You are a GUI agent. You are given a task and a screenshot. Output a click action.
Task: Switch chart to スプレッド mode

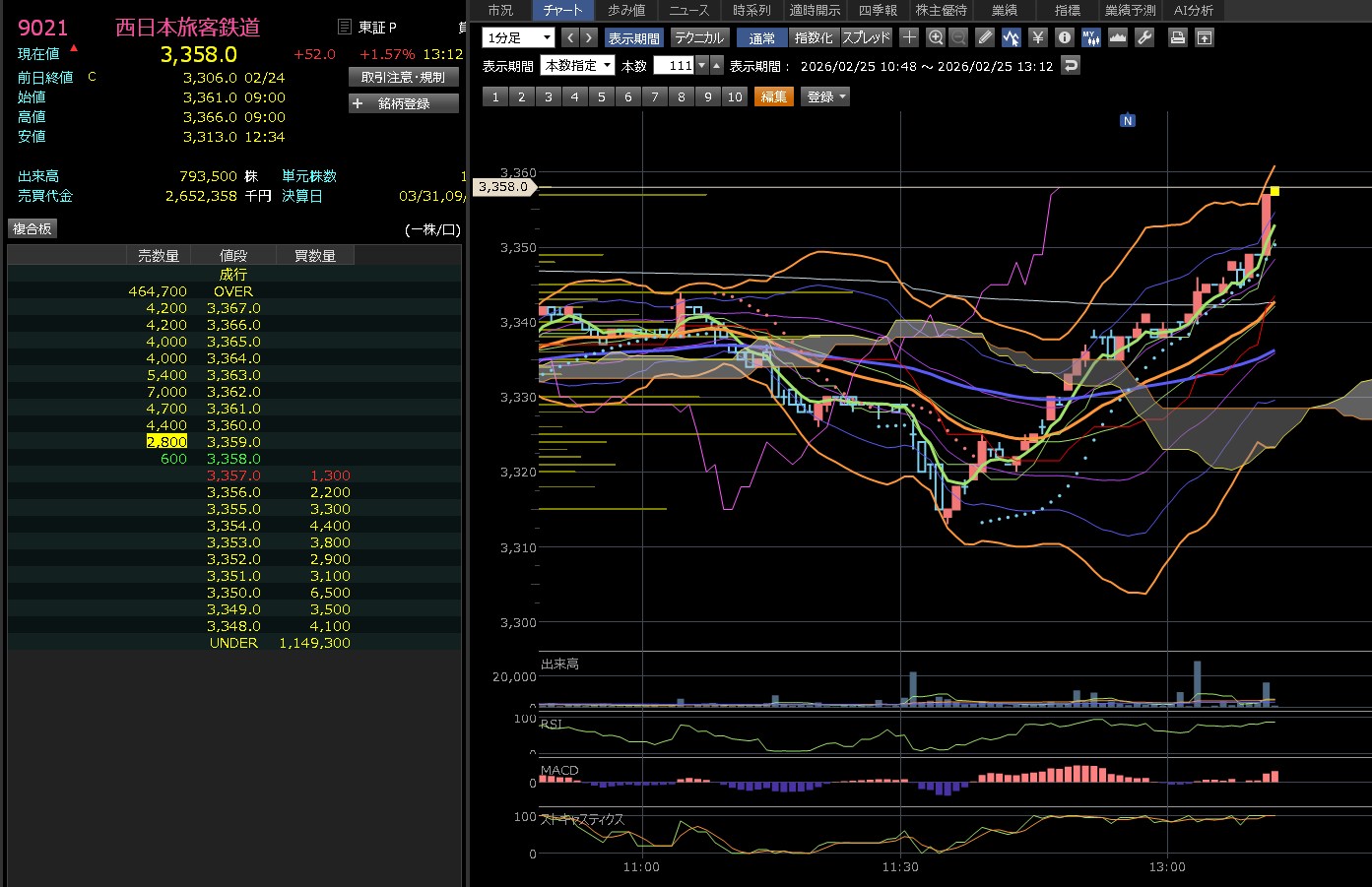pyautogui.click(x=867, y=37)
